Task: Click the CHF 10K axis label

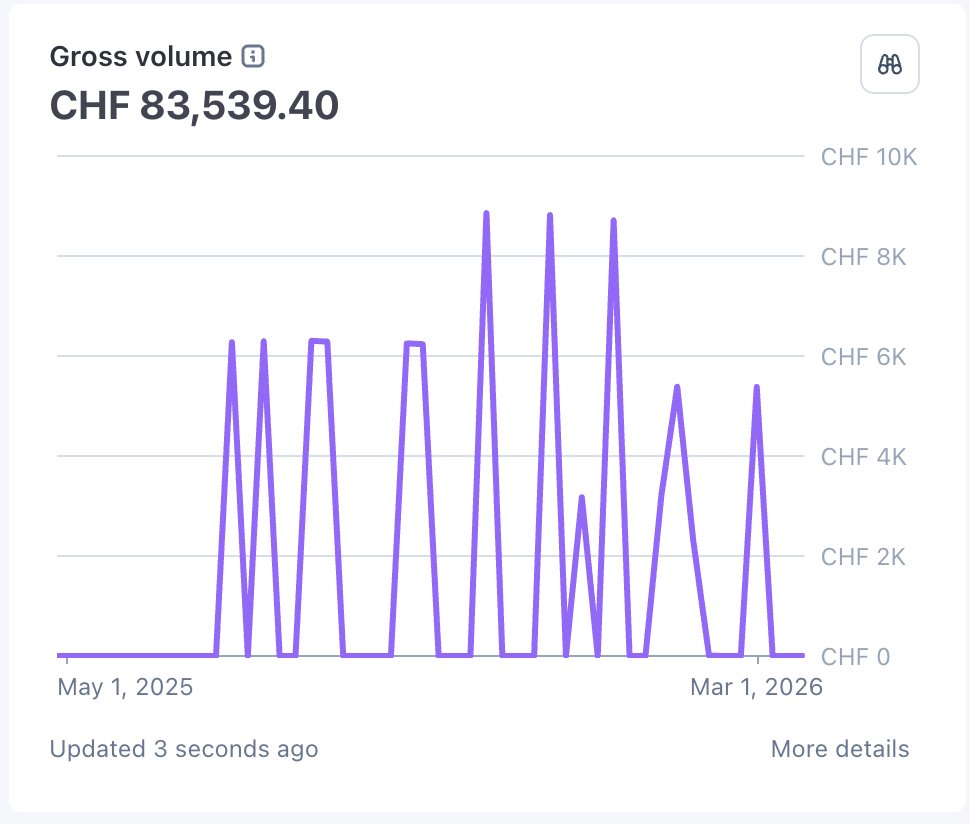Action: [x=869, y=157]
